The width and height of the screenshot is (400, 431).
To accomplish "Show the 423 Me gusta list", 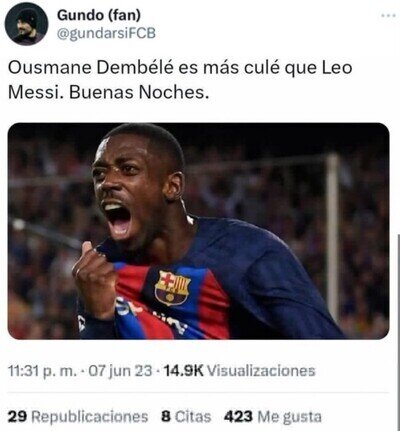I will pos(273,417).
